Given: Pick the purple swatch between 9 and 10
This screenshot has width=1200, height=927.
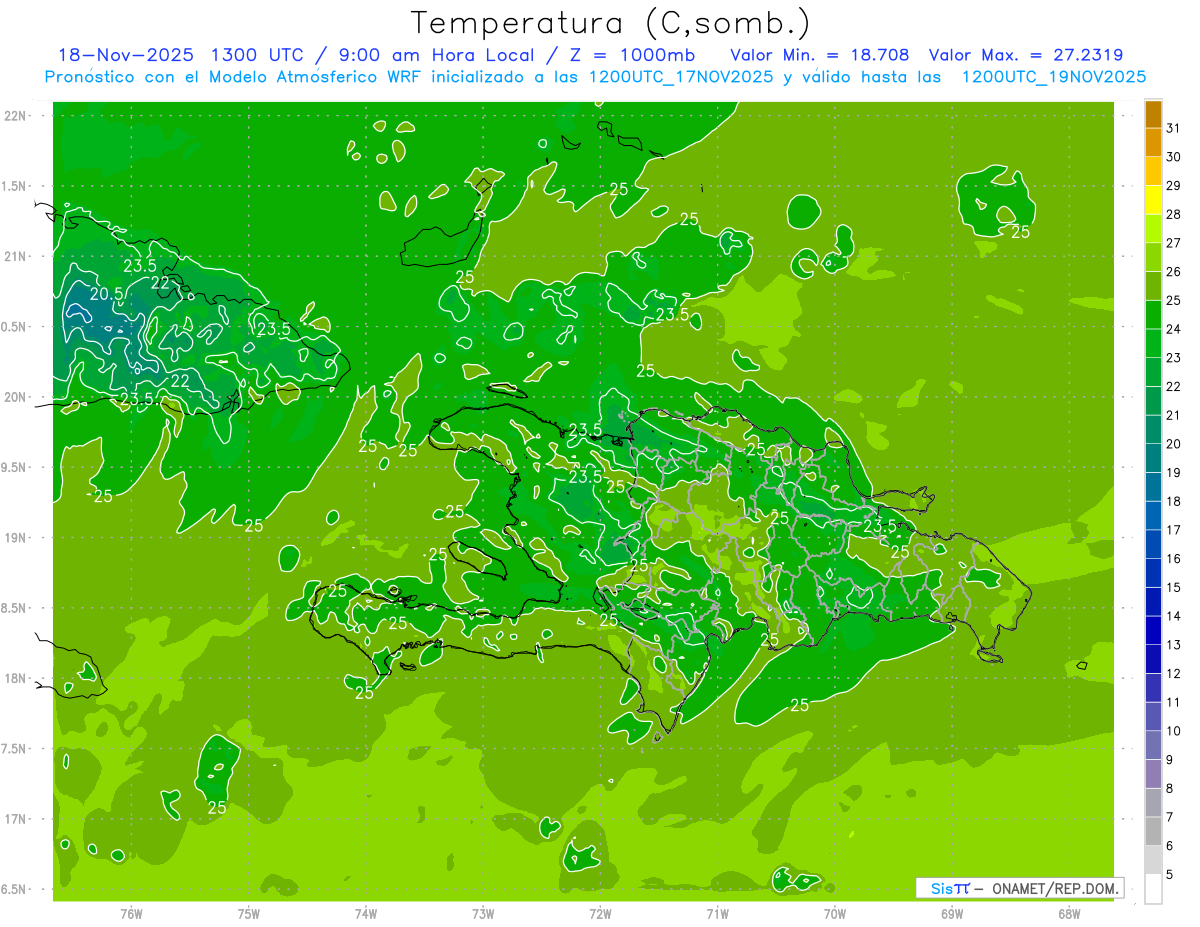Looking at the screenshot, I should [x=1154, y=746].
